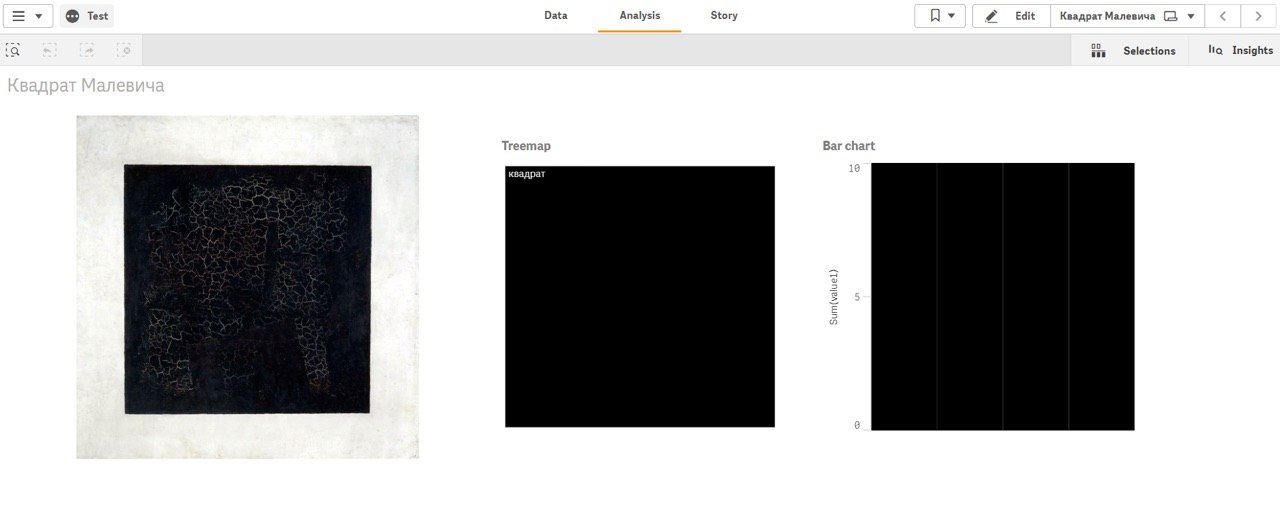Open the hamburger navigation menu
1280x527 pixels.
tap(27, 16)
